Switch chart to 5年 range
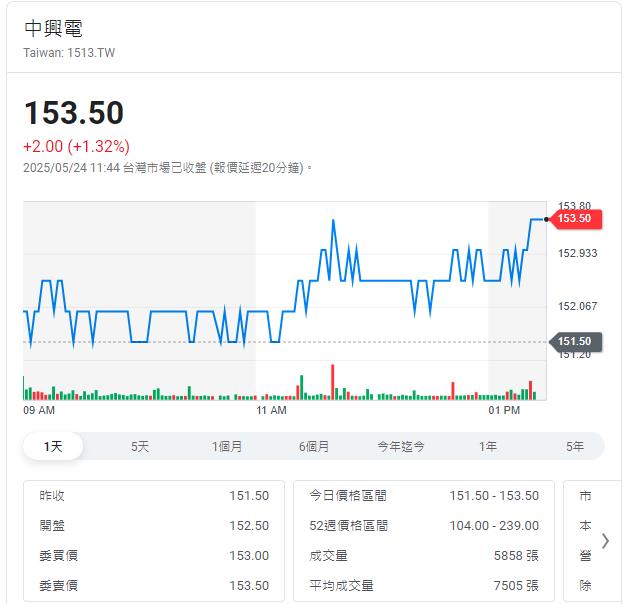This screenshot has height=604, width=627. [575, 446]
